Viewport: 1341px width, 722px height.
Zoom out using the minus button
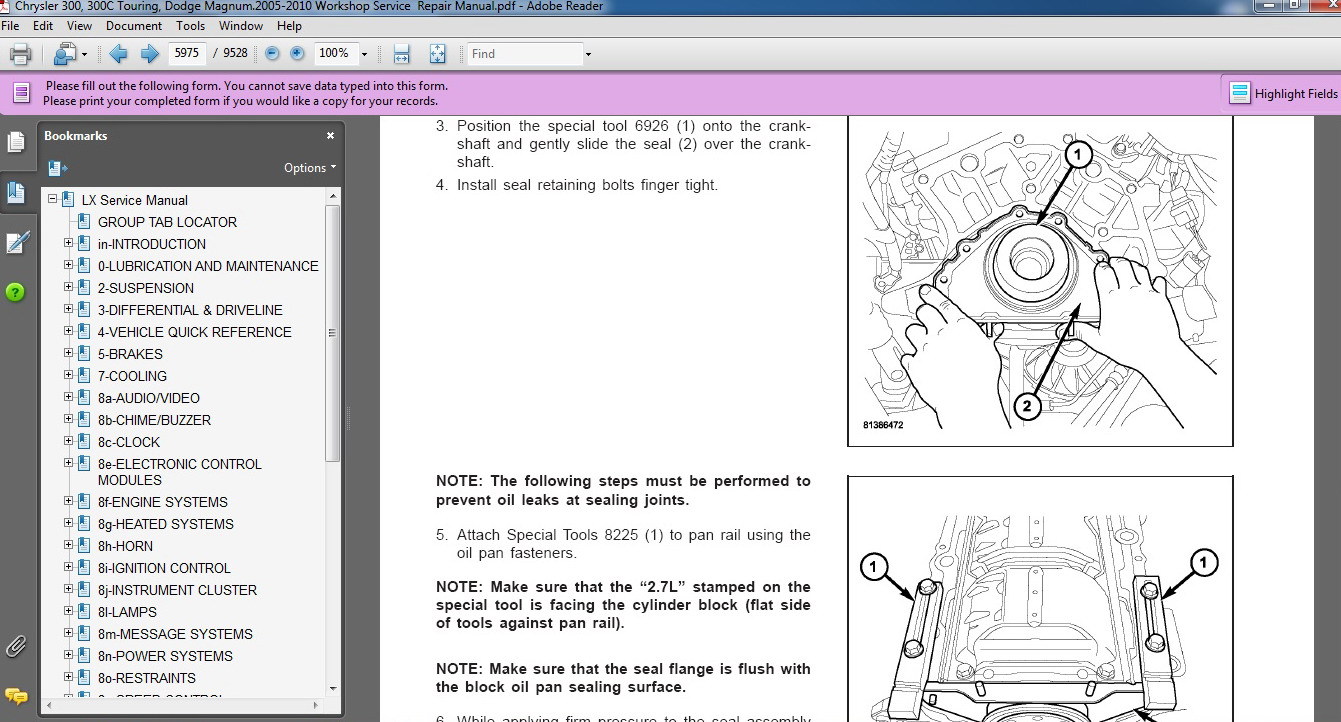pyautogui.click(x=272, y=54)
